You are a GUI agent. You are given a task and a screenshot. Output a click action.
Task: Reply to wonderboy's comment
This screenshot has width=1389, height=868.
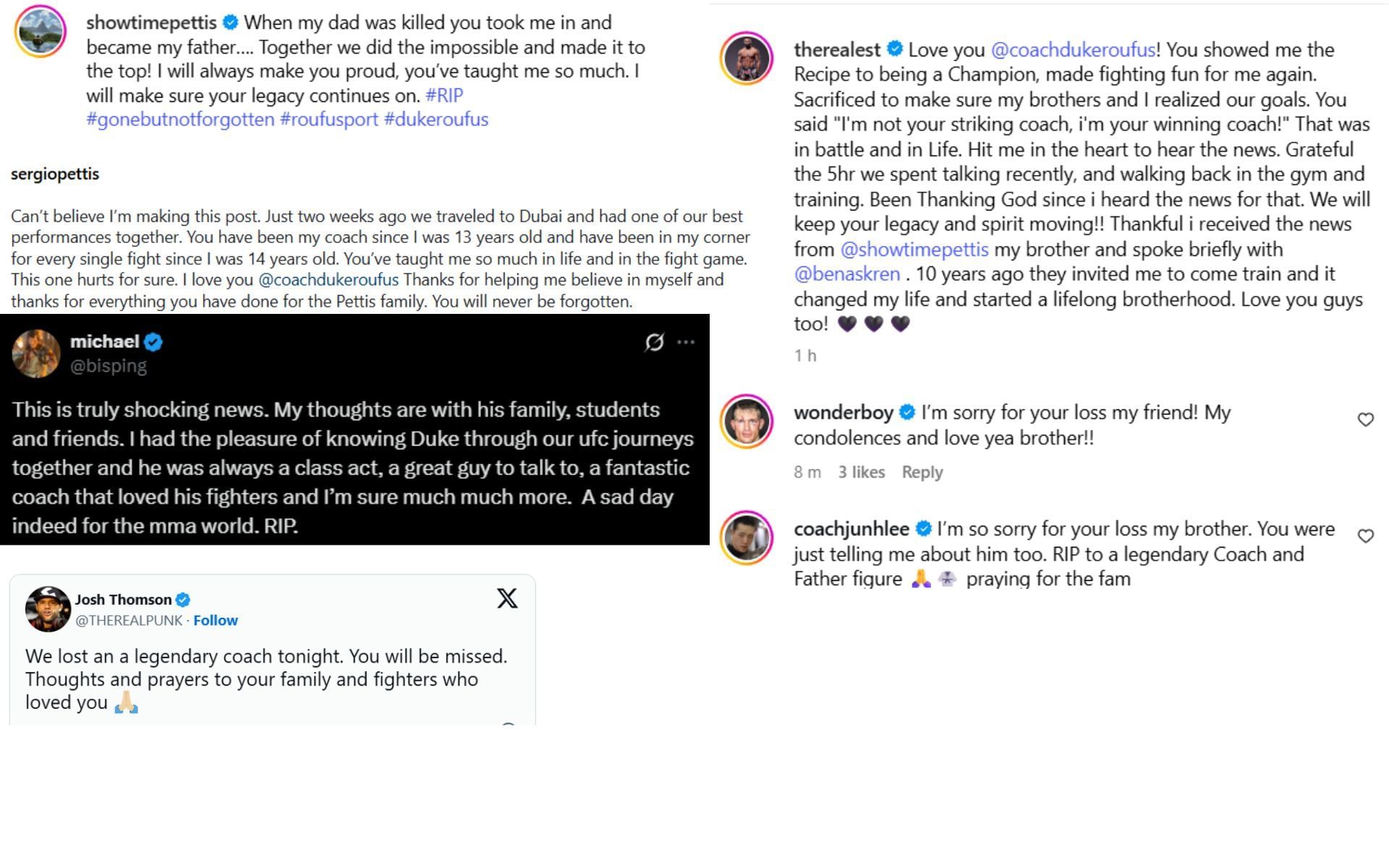point(922,472)
